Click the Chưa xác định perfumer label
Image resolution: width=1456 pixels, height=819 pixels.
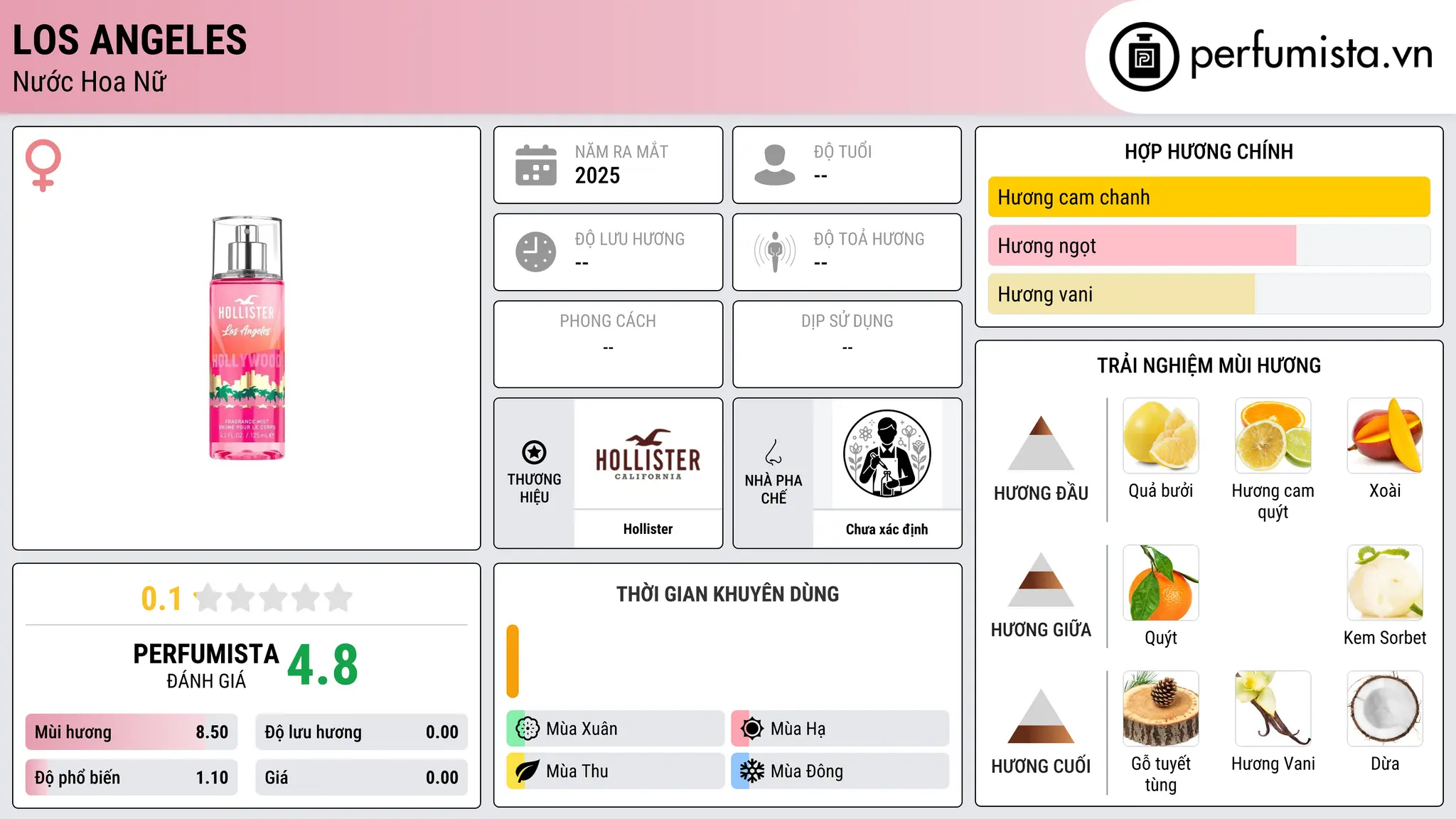click(887, 529)
